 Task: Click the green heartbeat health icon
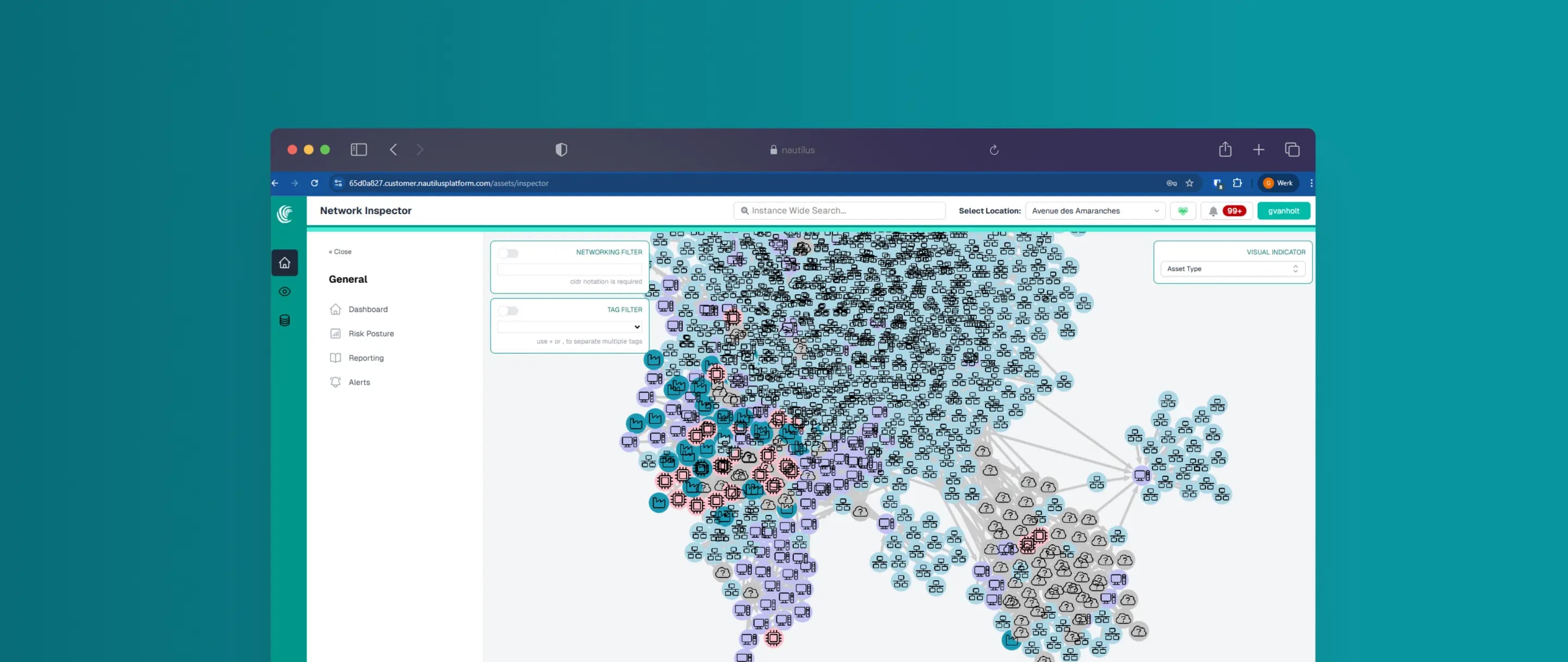pos(1182,211)
